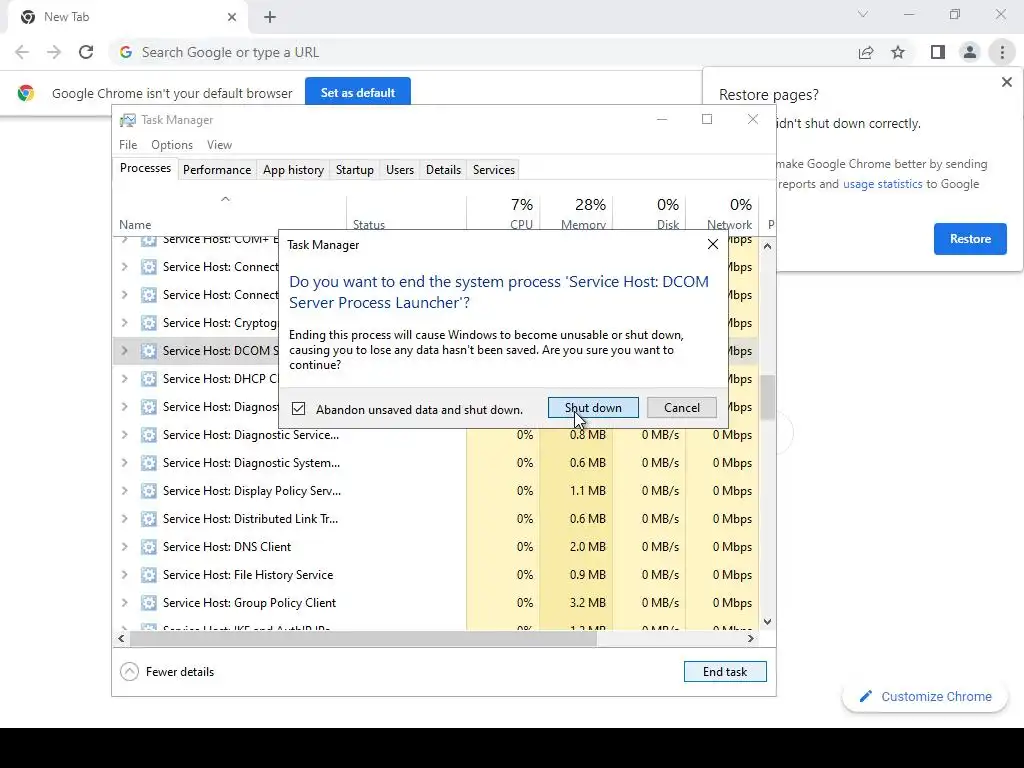The image size is (1024, 768).
Task: Click the gear icon of Service Host: DNS Client
Action: pyautogui.click(x=149, y=547)
